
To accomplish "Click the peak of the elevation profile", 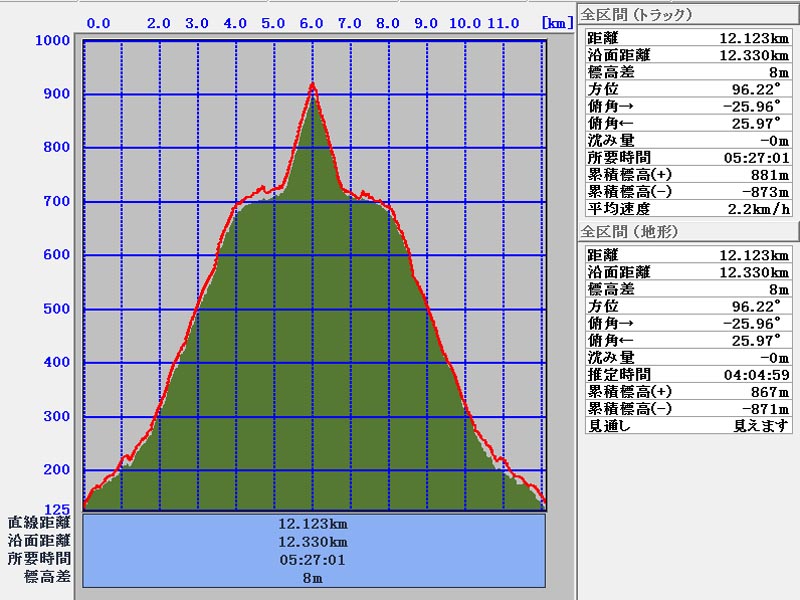I will click(313, 85).
